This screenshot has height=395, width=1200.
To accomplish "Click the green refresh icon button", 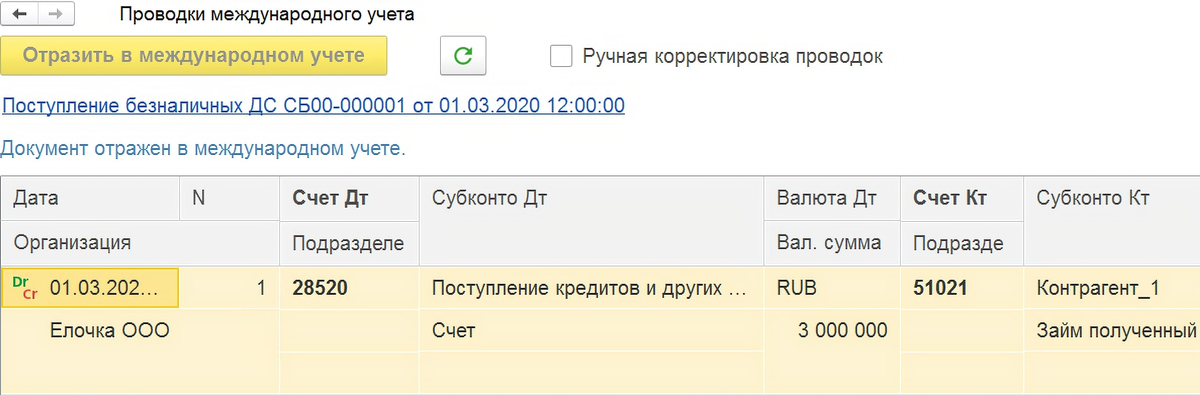I will (462, 56).
